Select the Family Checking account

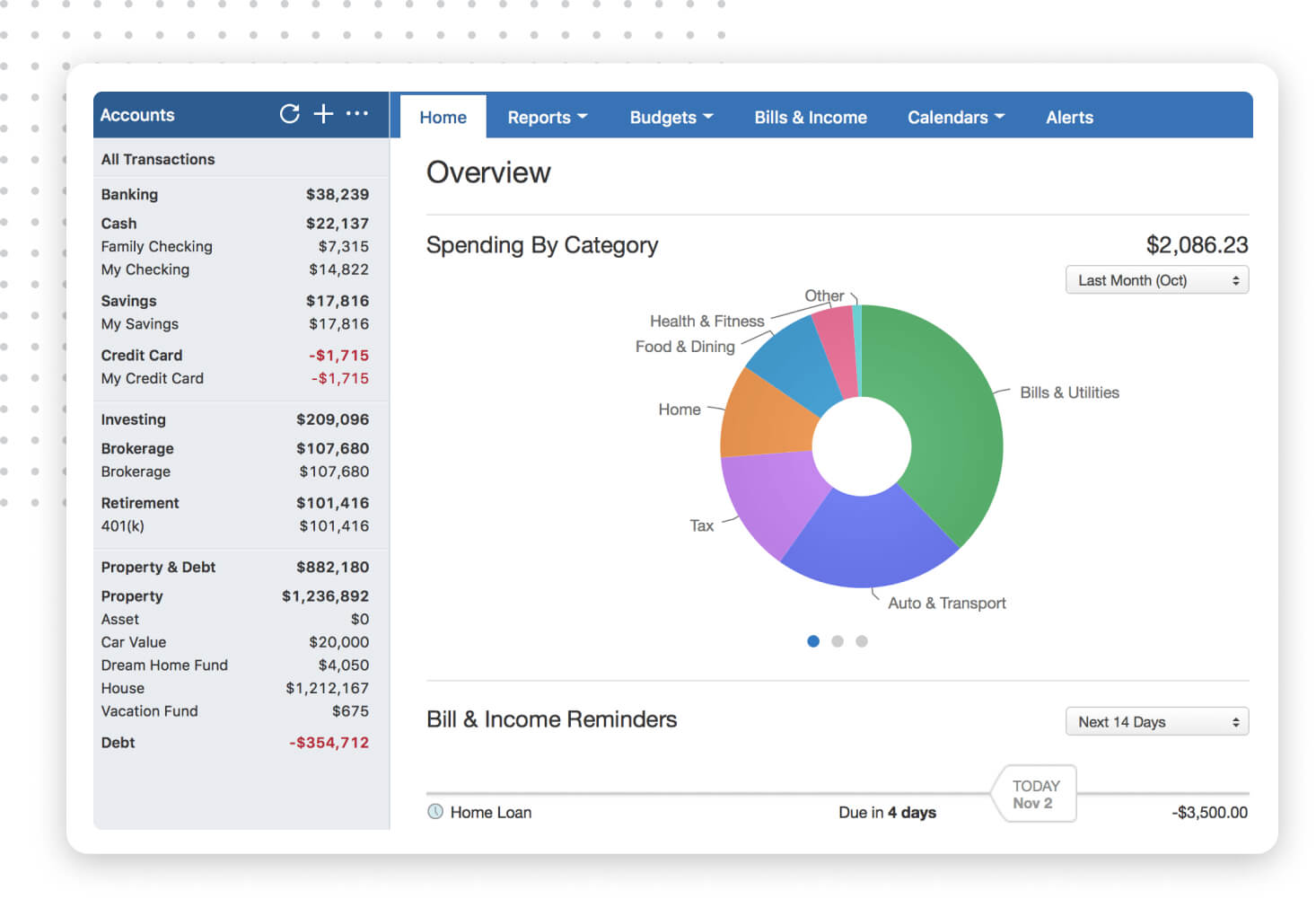[157, 246]
